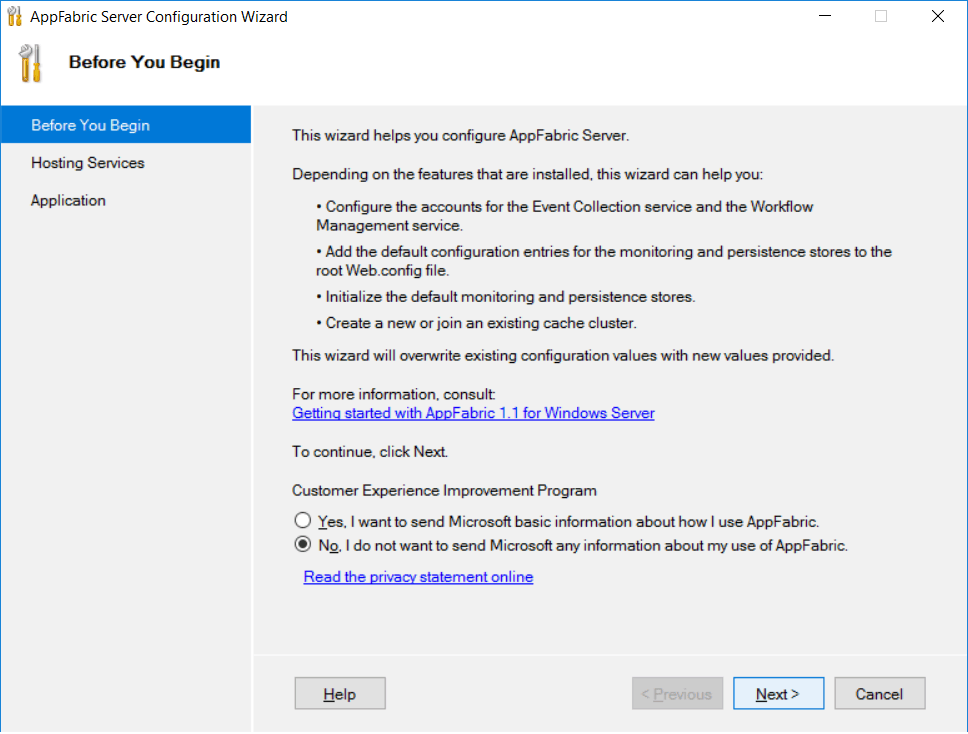968x734 pixels.
Task: Click 'Add the default configuration entries' bullet
Action: pos(604,261)
